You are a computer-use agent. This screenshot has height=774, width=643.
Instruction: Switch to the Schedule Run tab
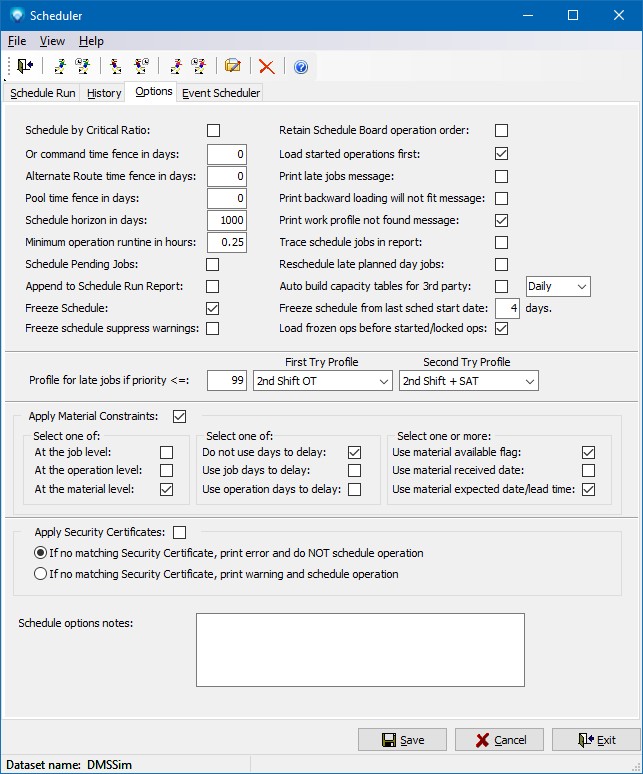42,93
